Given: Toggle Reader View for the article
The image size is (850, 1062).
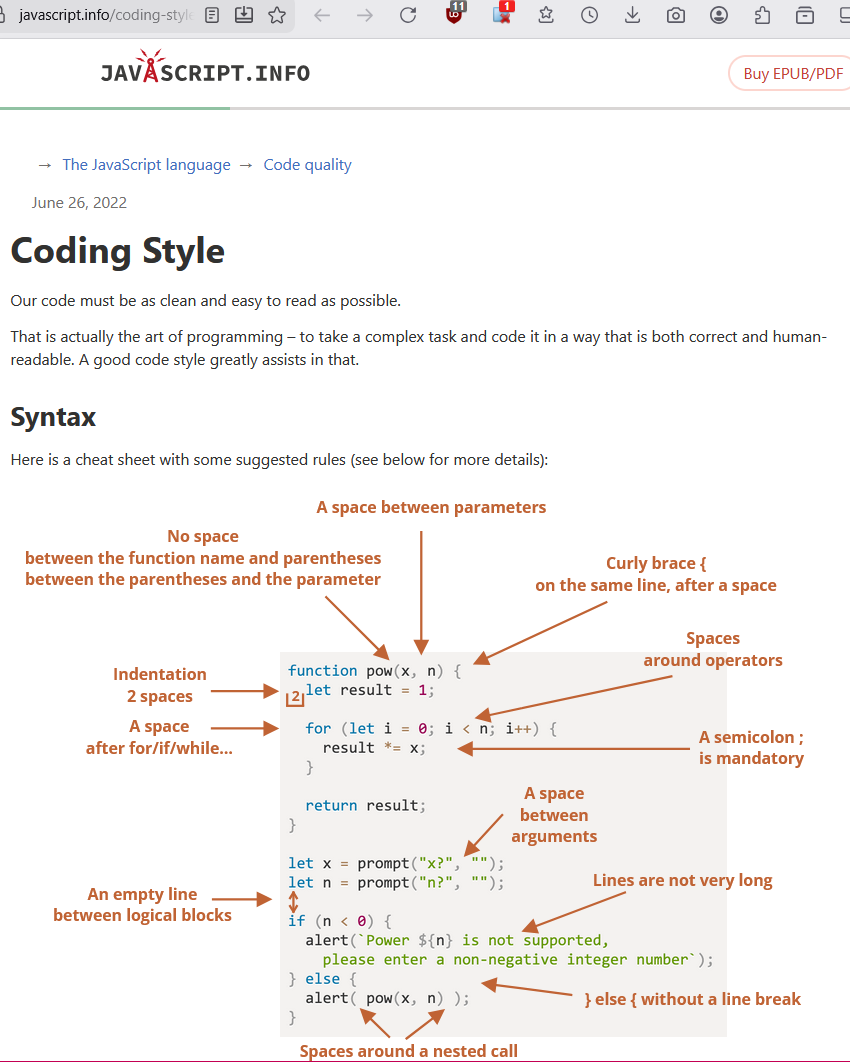Looking at the screenshot, I should click(211, 16).
